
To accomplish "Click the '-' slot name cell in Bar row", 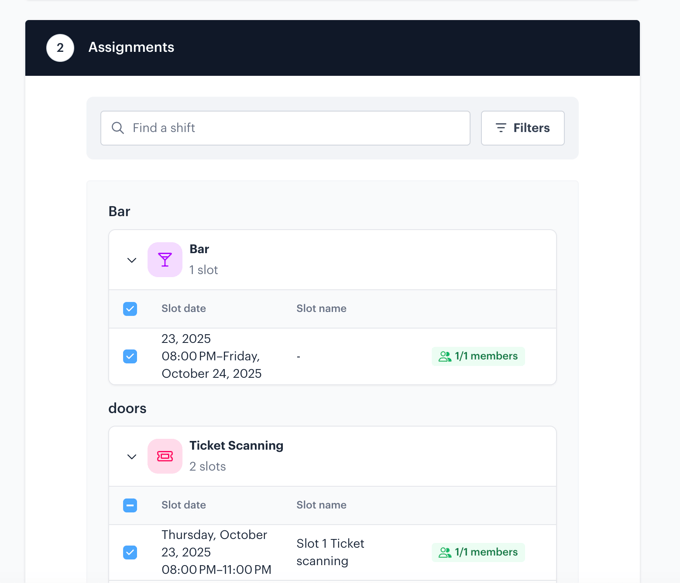I will pyautogui.click(x=298, y=357).
